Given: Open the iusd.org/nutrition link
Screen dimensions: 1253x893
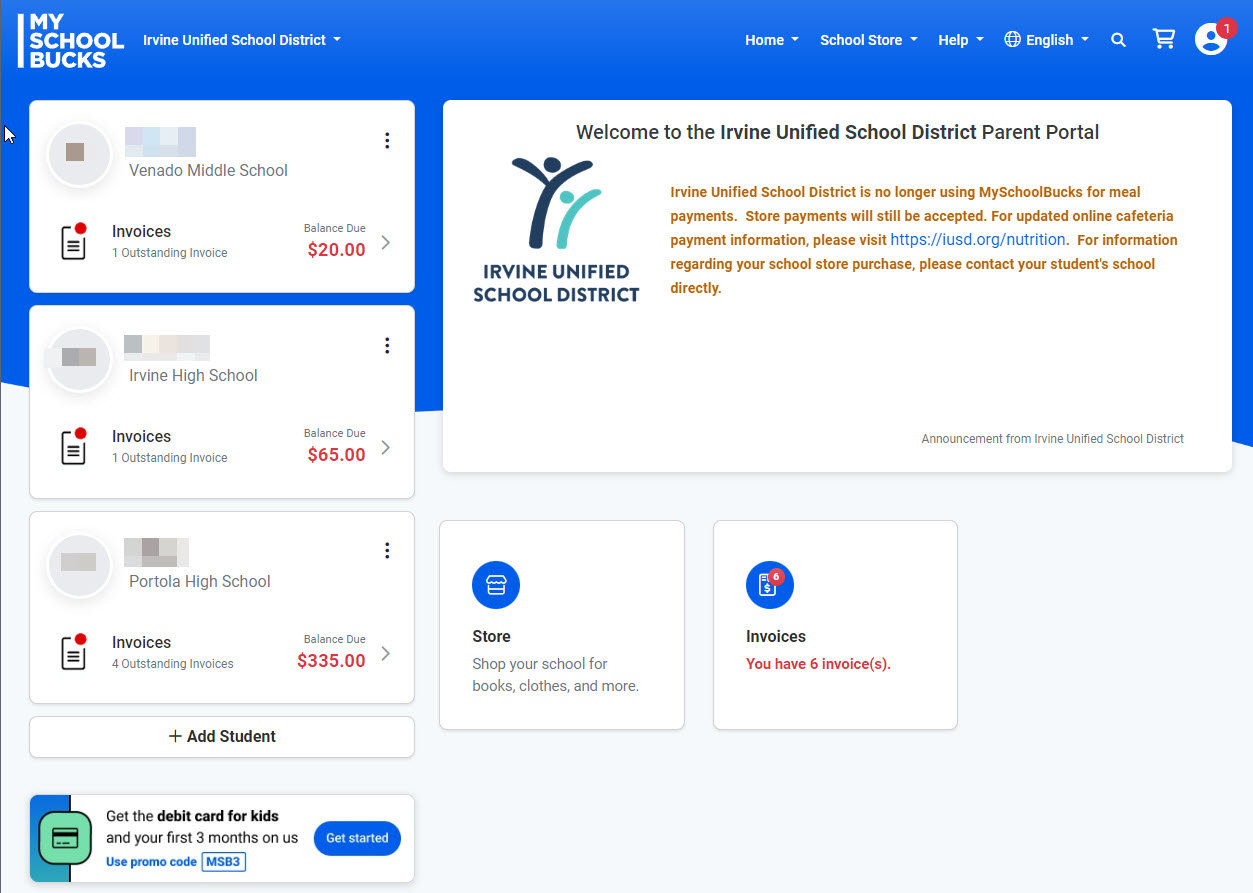Looking at the screenshot, I should (x=978, y=240).
